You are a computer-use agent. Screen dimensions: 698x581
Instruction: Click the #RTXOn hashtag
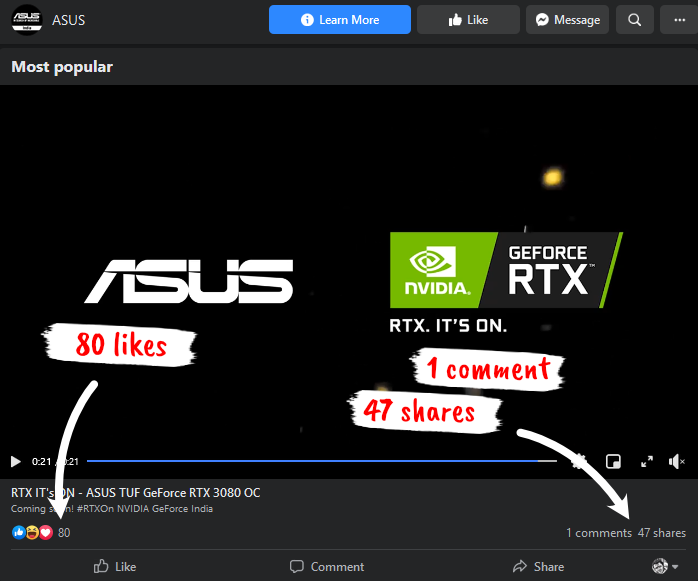pos(95,508)
